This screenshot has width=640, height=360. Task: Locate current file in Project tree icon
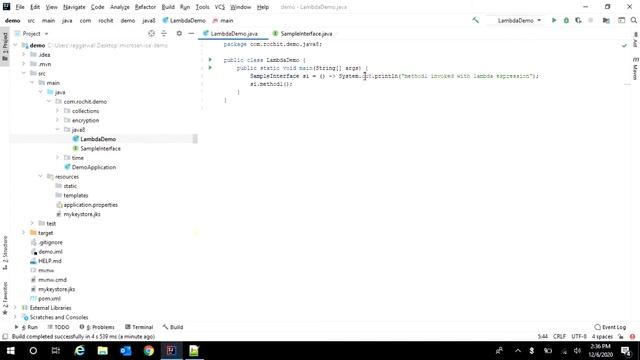(x=151, y=33)
